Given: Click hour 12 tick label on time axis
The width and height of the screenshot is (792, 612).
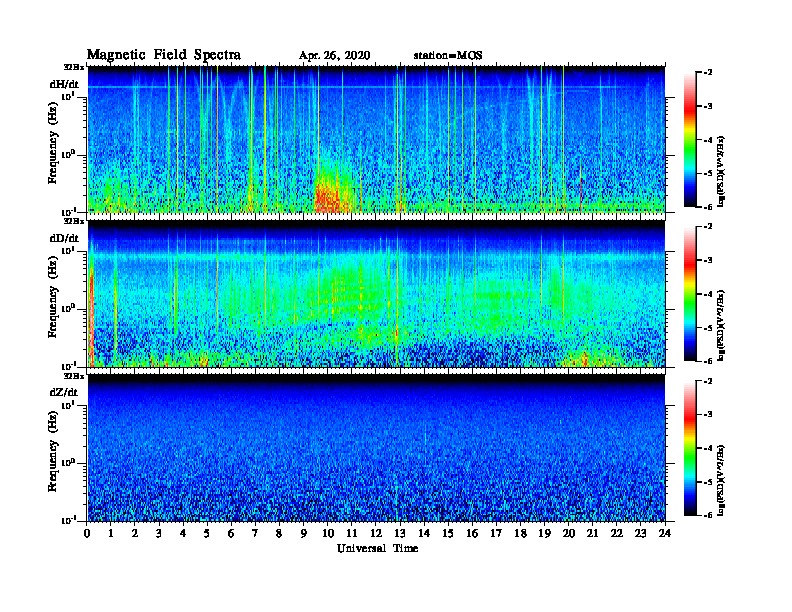Looking at the screenshot, I should pos(376,534).
